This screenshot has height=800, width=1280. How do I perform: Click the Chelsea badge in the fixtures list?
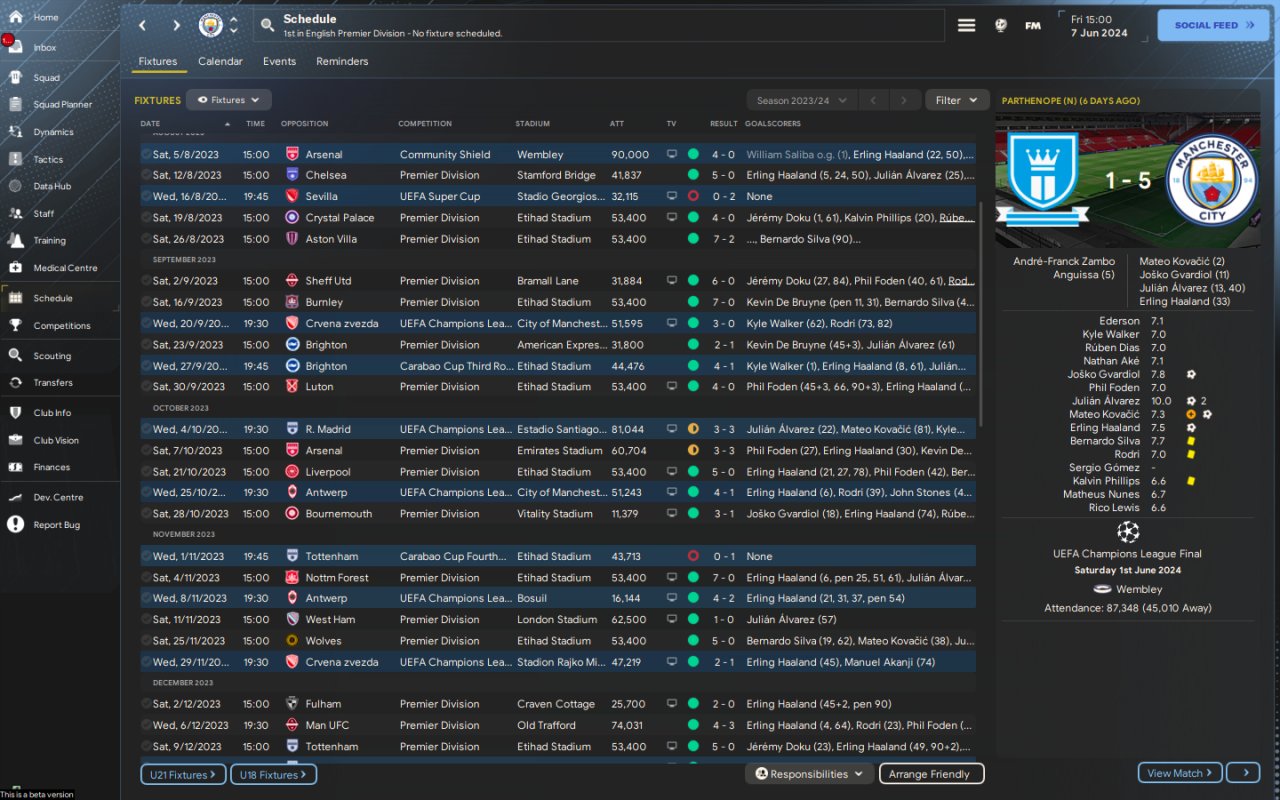click(x=292, y=175)
